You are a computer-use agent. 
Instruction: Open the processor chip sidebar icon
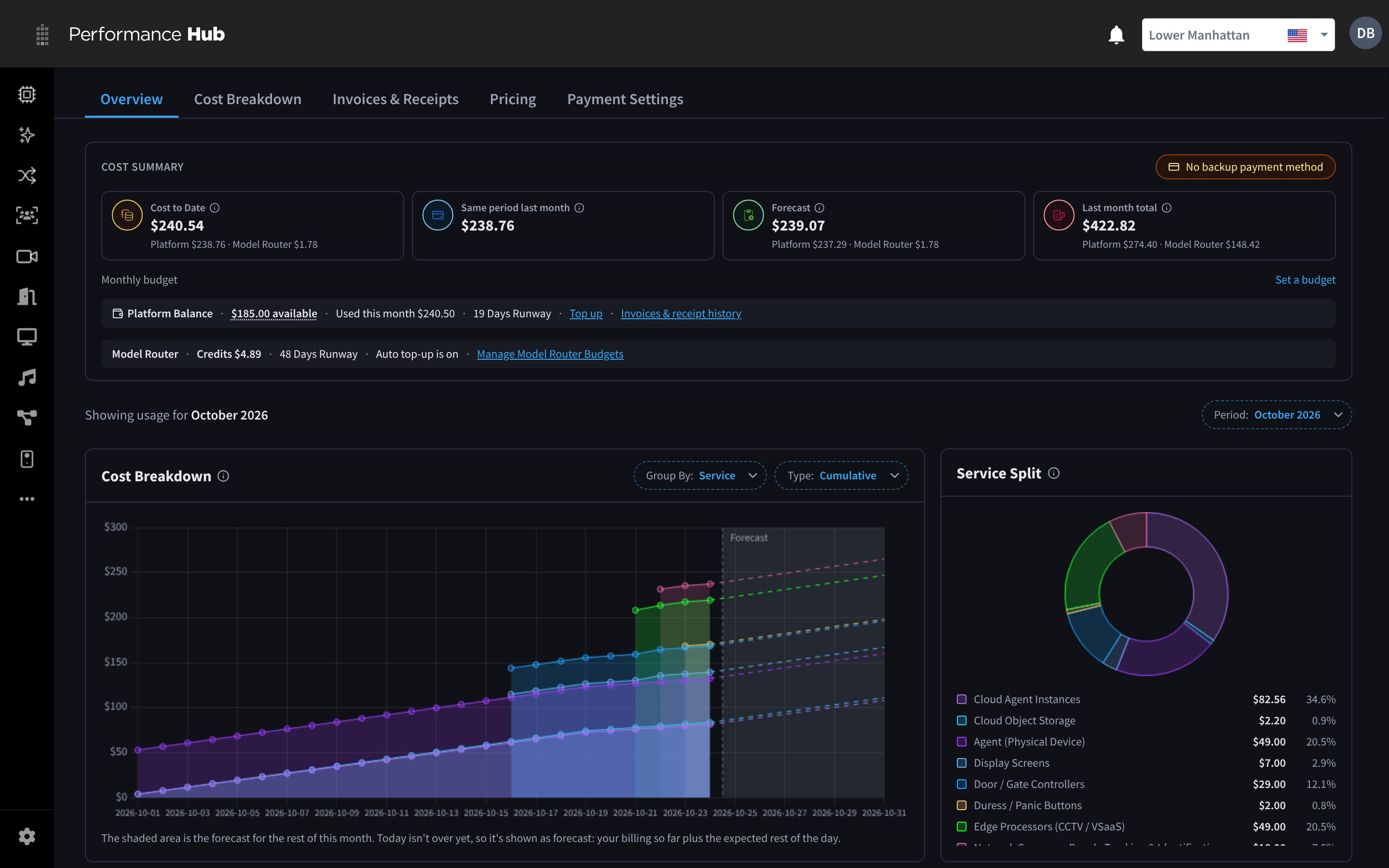coord(27,94)
